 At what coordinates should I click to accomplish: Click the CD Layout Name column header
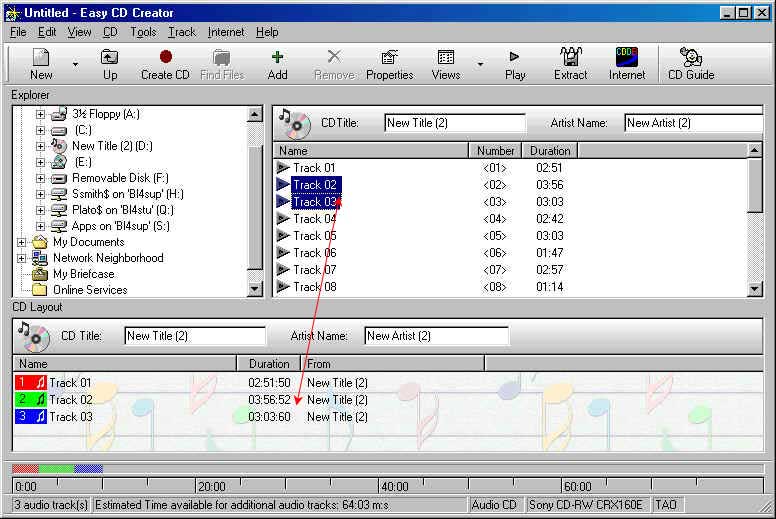tap(125, 364)
